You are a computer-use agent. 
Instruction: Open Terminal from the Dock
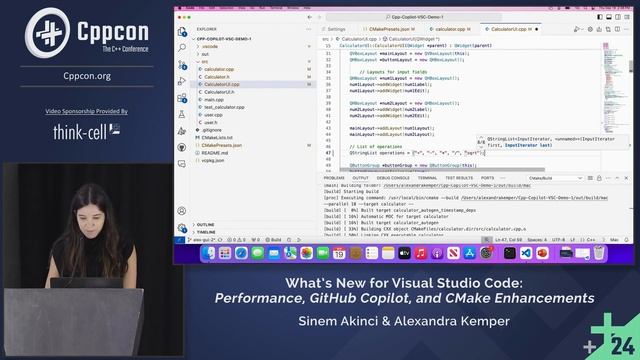click(509, 253)
